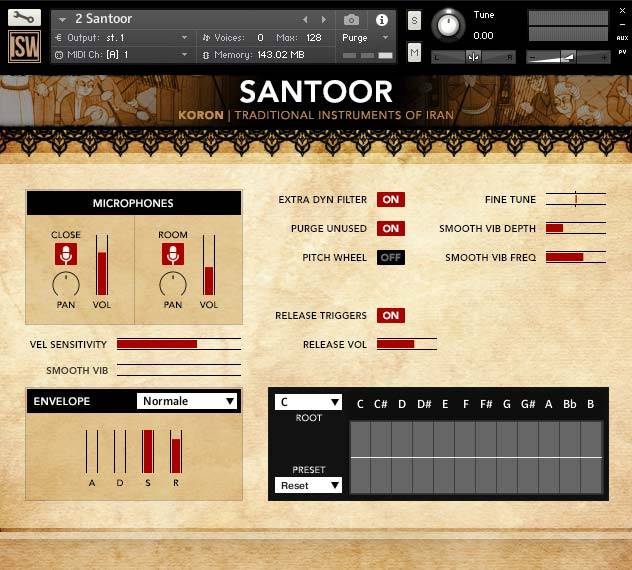The width and height of the screenshot is (632, 570).
Task: Toggle the Room microphone icon
Action: pos(173,254)
